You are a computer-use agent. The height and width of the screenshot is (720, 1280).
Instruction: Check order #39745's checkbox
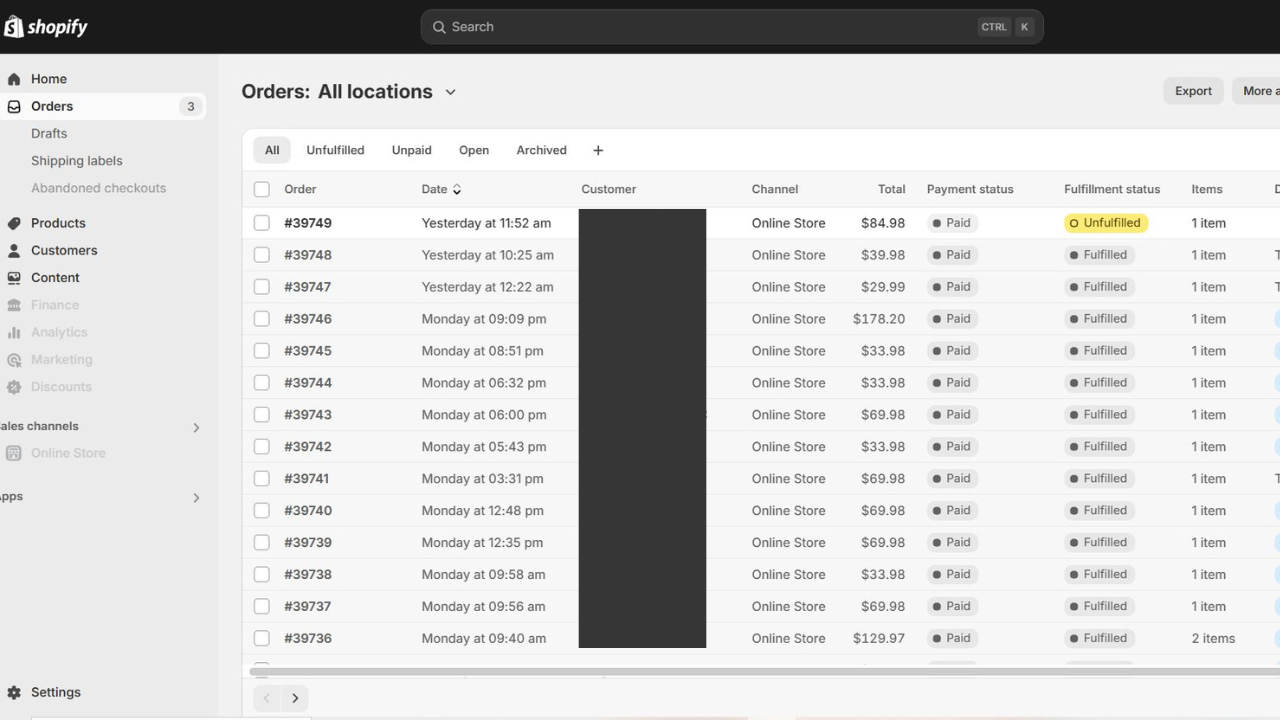pos(262,351)
